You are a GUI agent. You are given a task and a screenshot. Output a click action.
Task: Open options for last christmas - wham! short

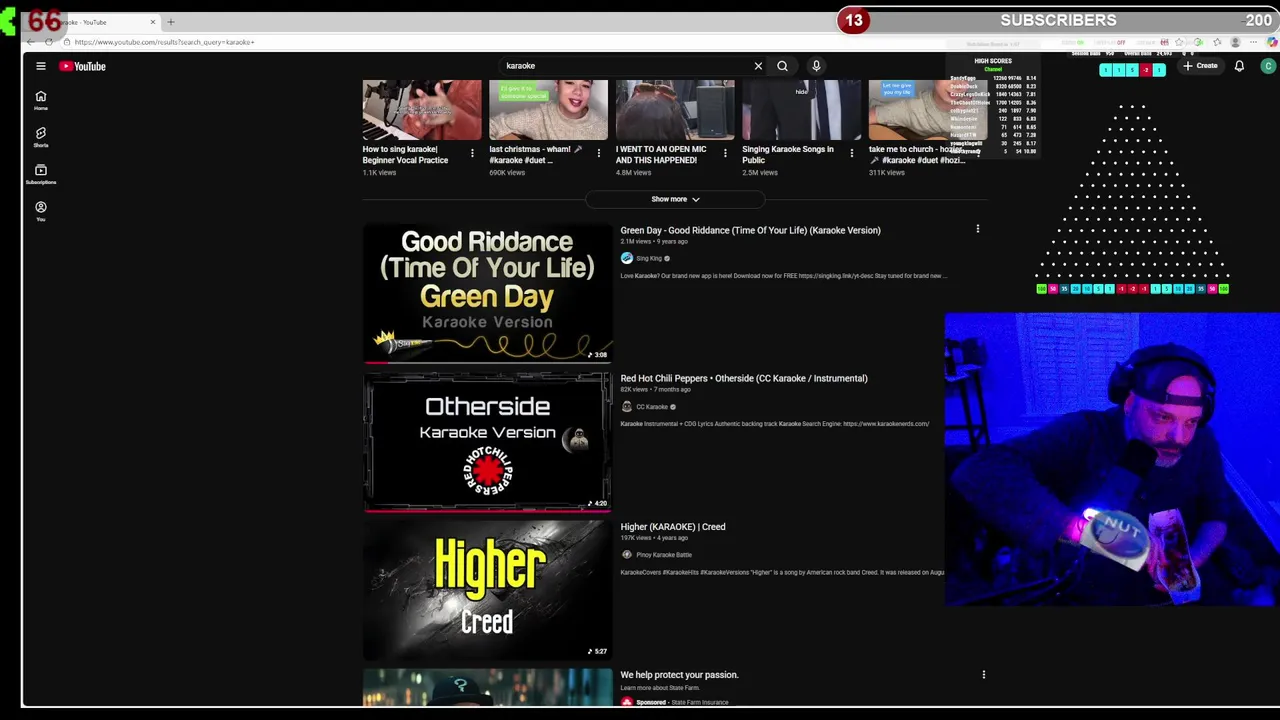tap(599, 153)
